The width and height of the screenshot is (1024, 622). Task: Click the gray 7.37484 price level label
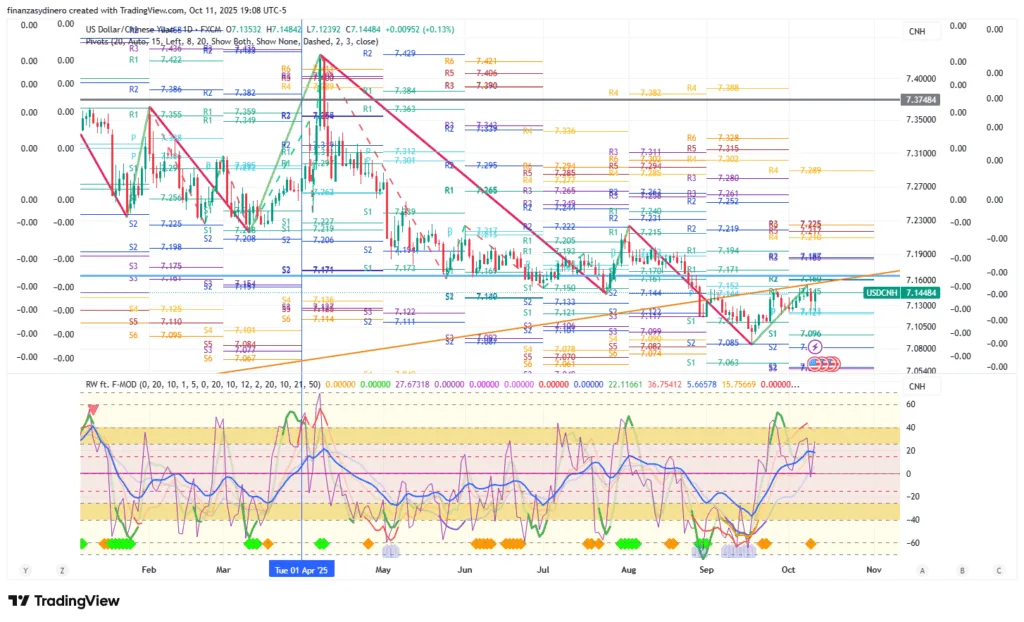click(920, 100)
